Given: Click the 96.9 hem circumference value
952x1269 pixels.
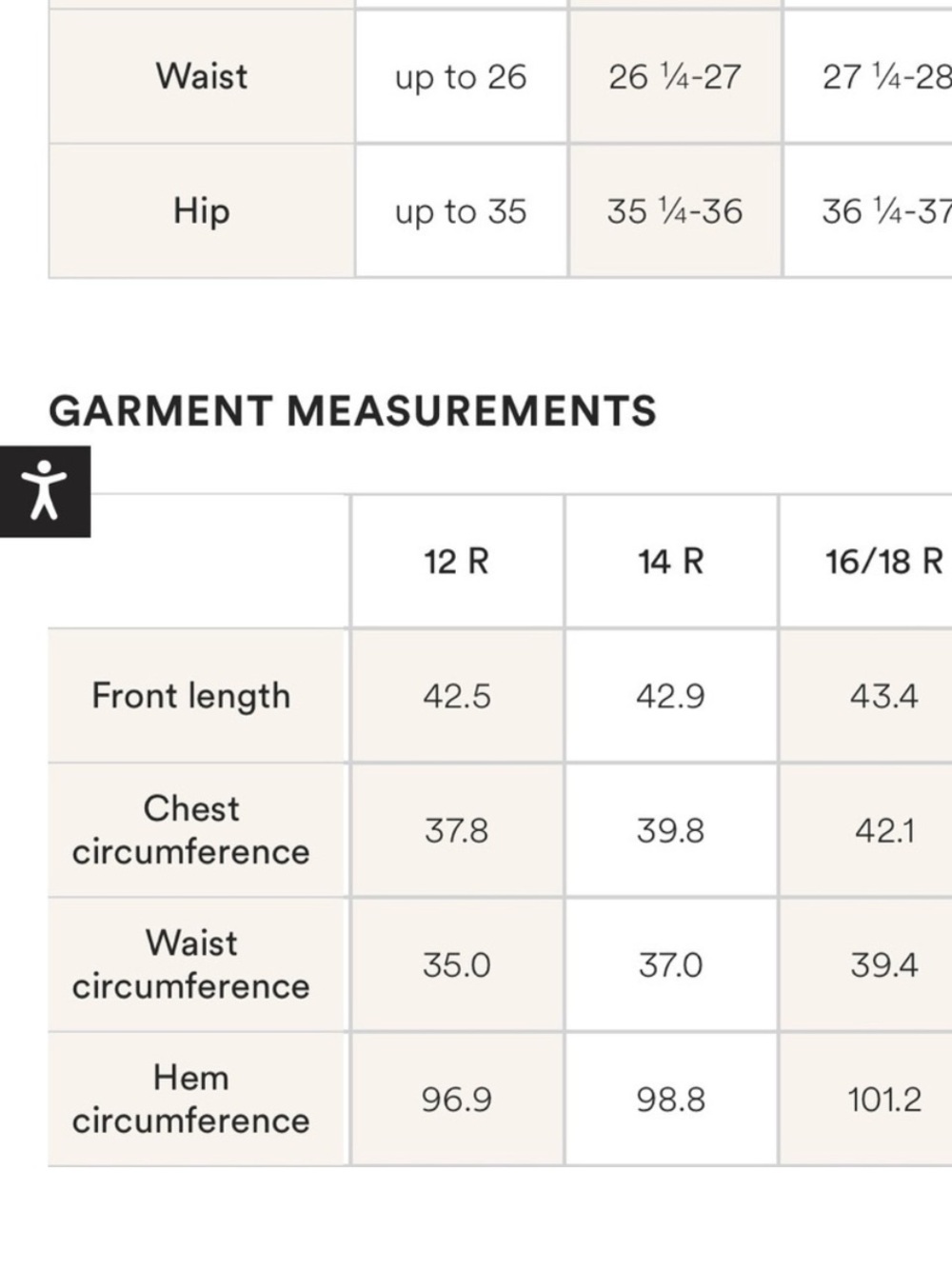Looking at the screenshot, I should pyautogui.click(x=457, y=1100).
